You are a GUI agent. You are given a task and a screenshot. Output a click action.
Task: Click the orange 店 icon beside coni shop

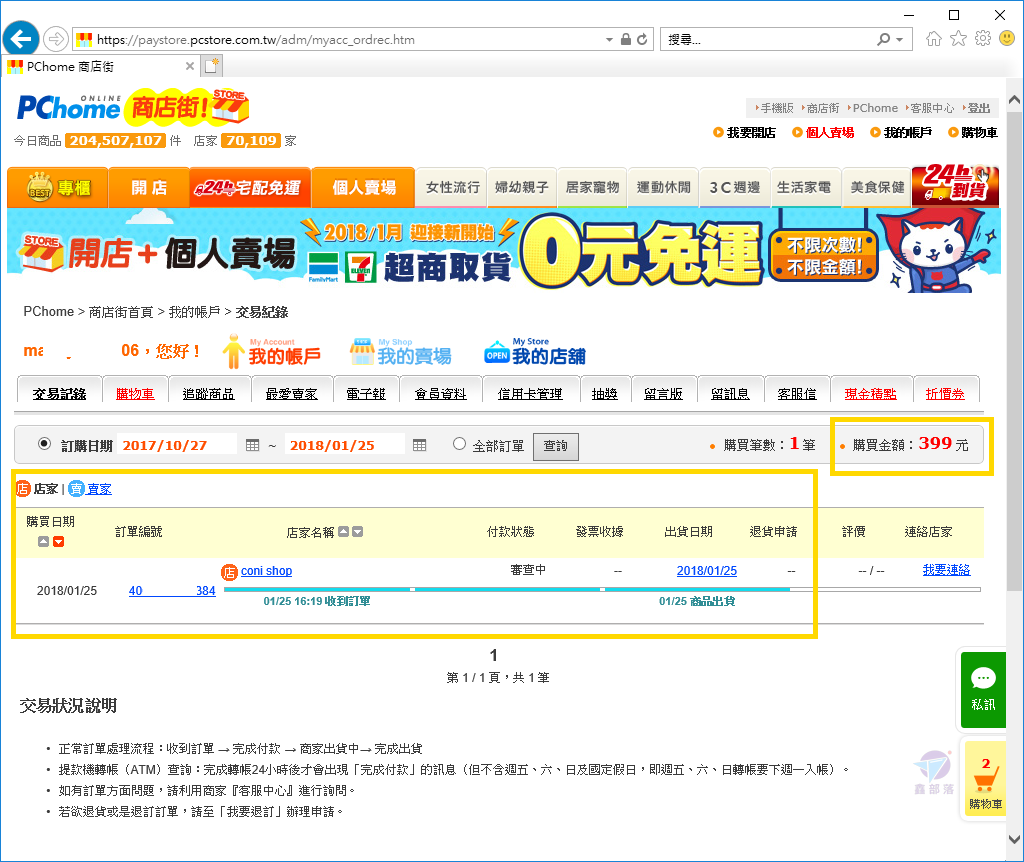(229, 572)
